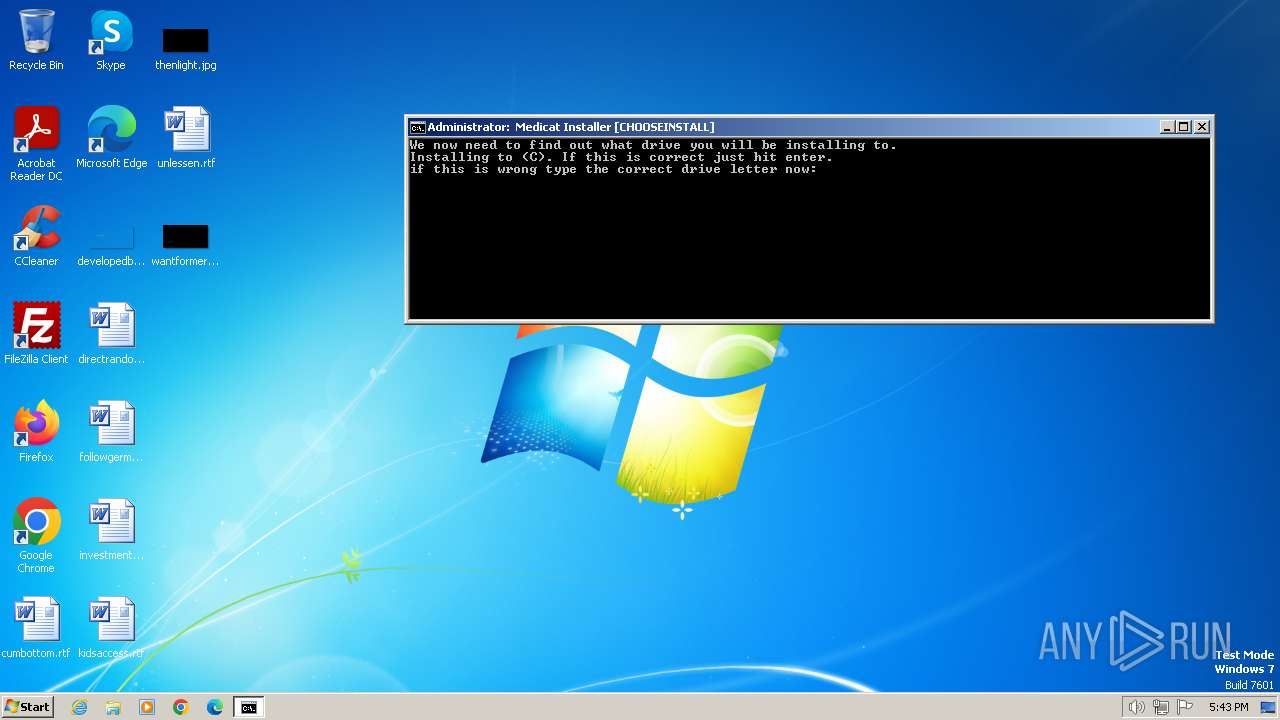The image size is (1280, 720).
Task: Click Show desktop button at taskbar end
Action: point(1268,707)
